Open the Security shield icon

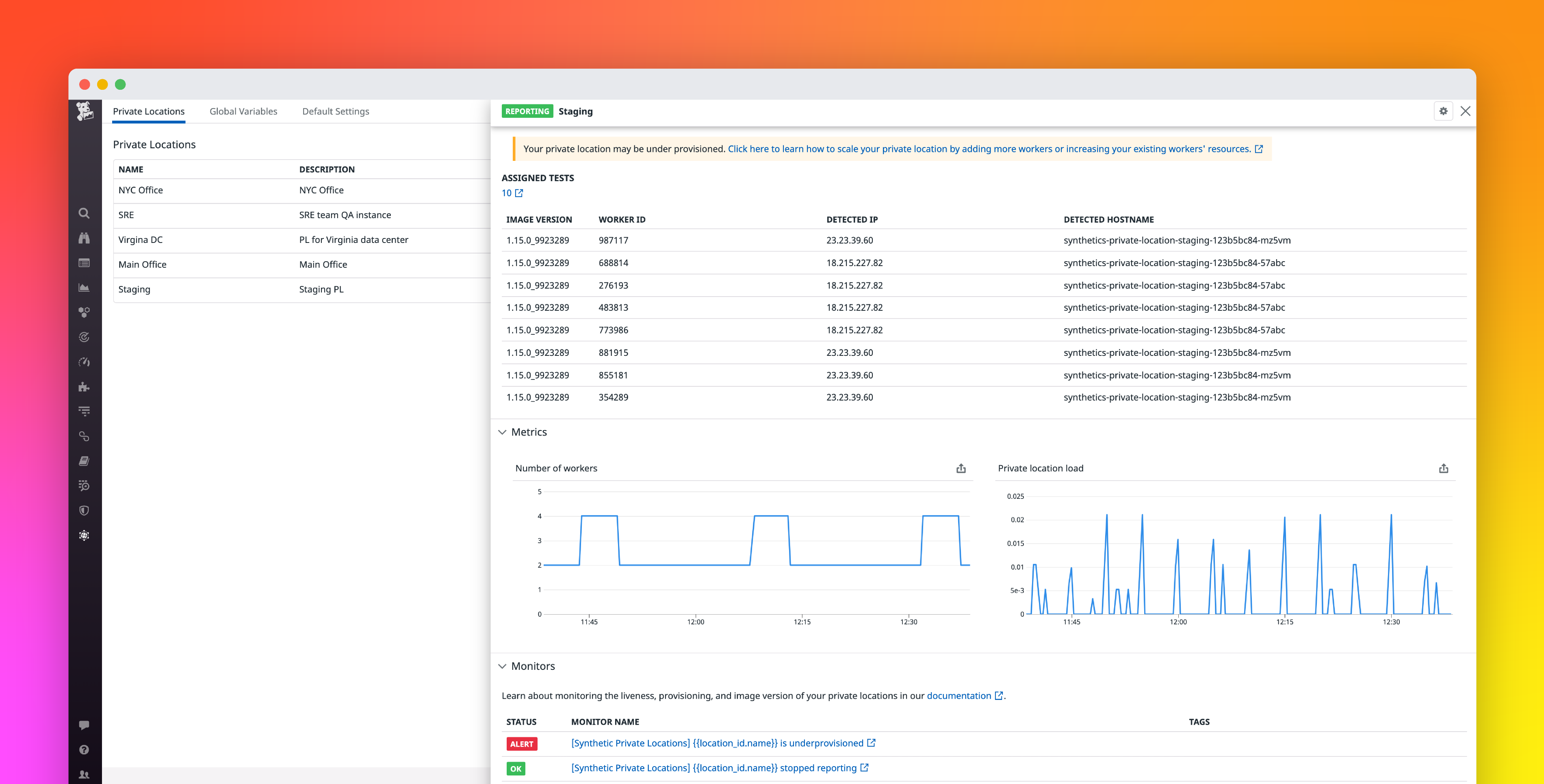click(84, 510)
